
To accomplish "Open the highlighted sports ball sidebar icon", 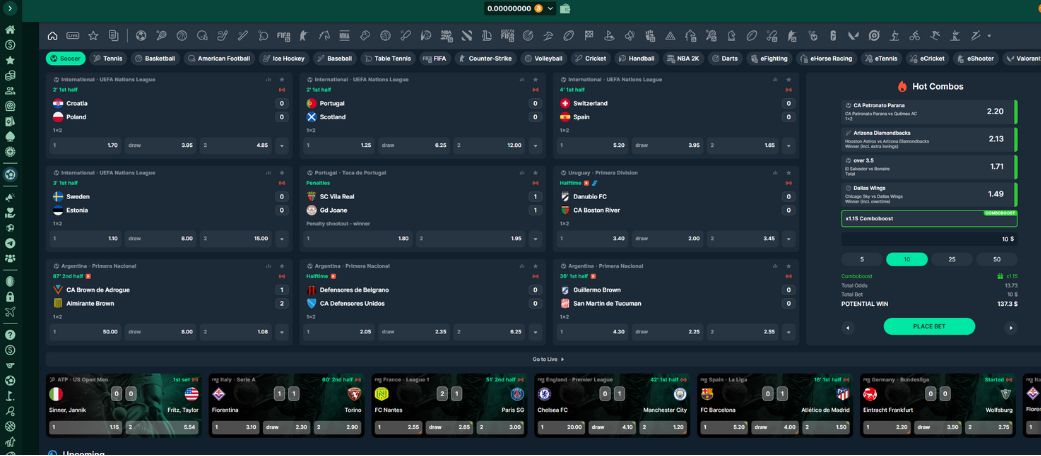I will click(x=10, y=175).
